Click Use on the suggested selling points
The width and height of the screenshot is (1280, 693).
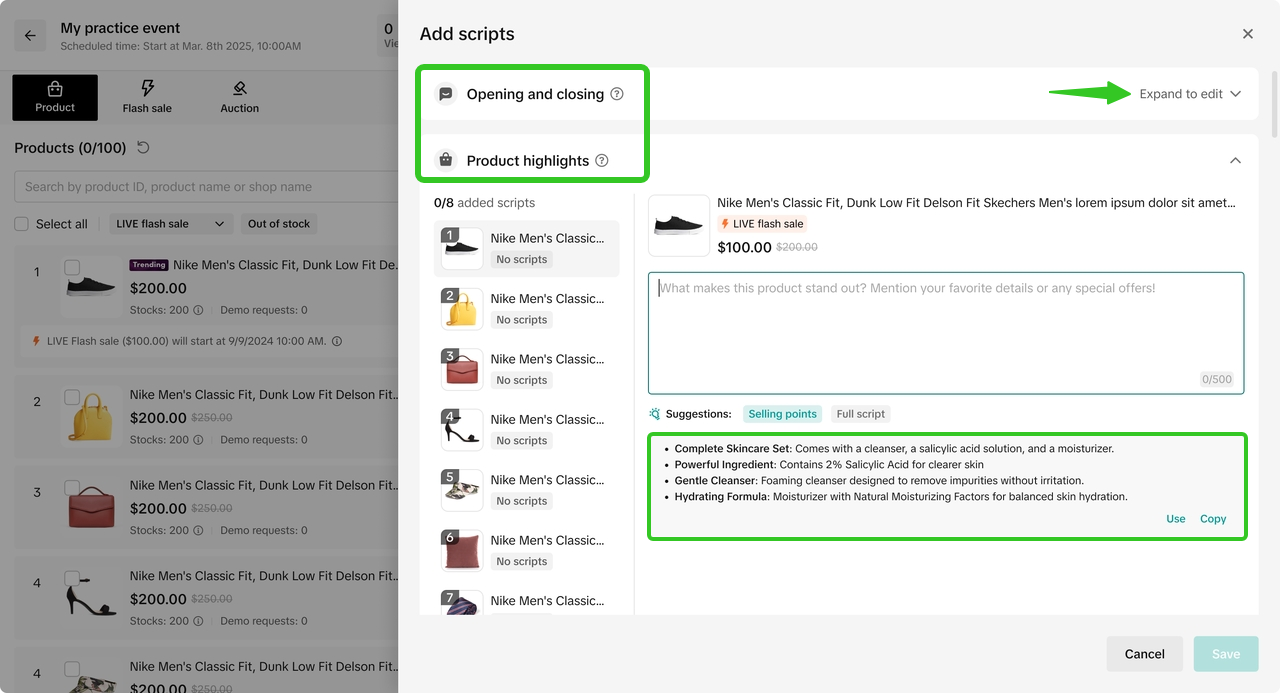(x=1175, y=519)
